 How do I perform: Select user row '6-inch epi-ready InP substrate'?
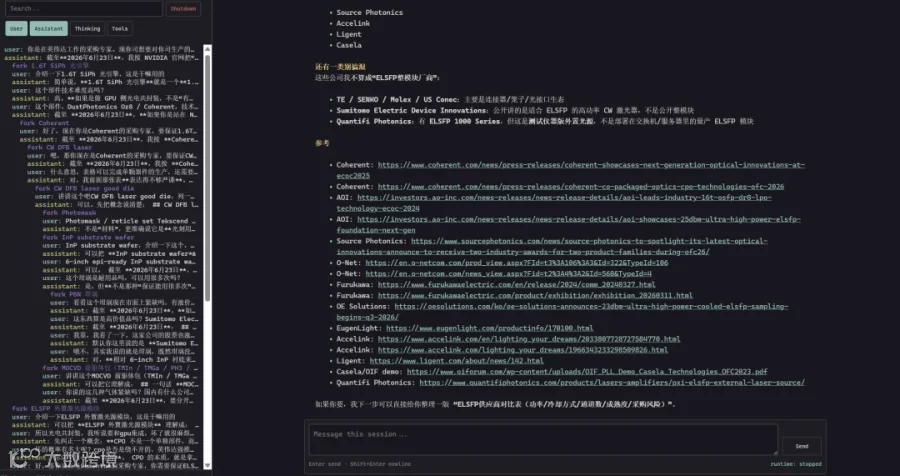[x=119, y=262]
